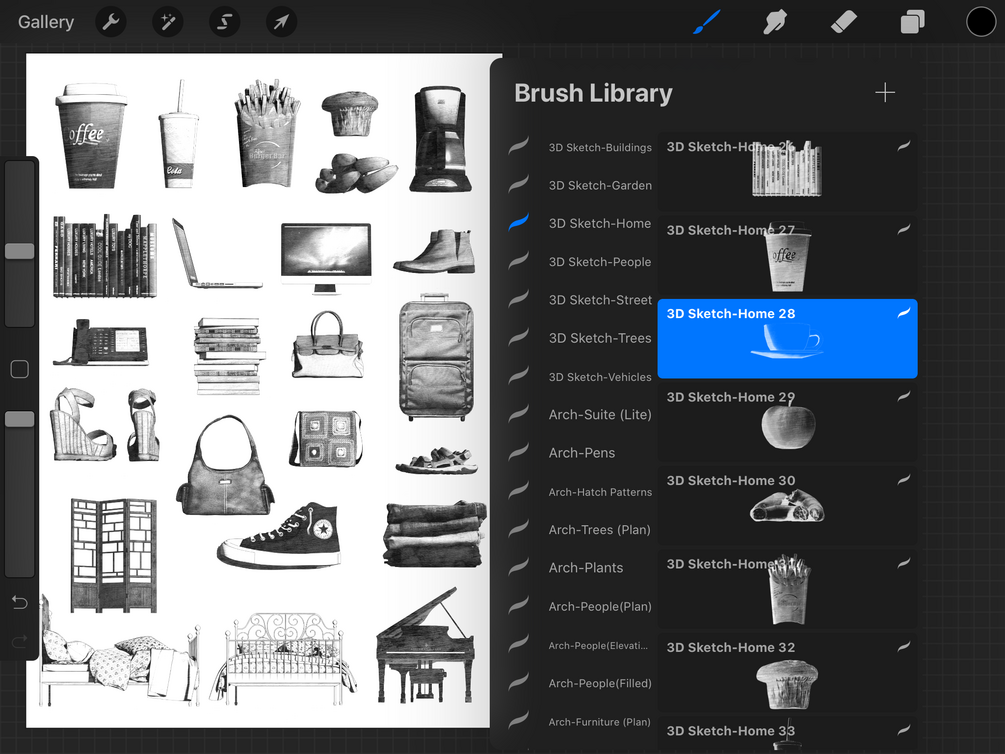Choose the 3D Sketch-Home 27 coffee cup brush
The width and height of the screenshot is (1005, 754).
(x=787, y=255)
